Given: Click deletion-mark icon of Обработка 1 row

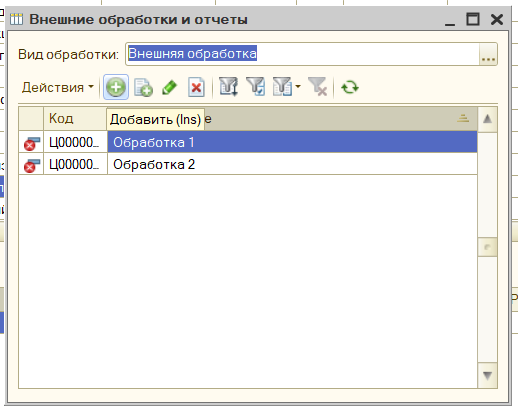Looking at the screenshot, I should click(31, 143).
